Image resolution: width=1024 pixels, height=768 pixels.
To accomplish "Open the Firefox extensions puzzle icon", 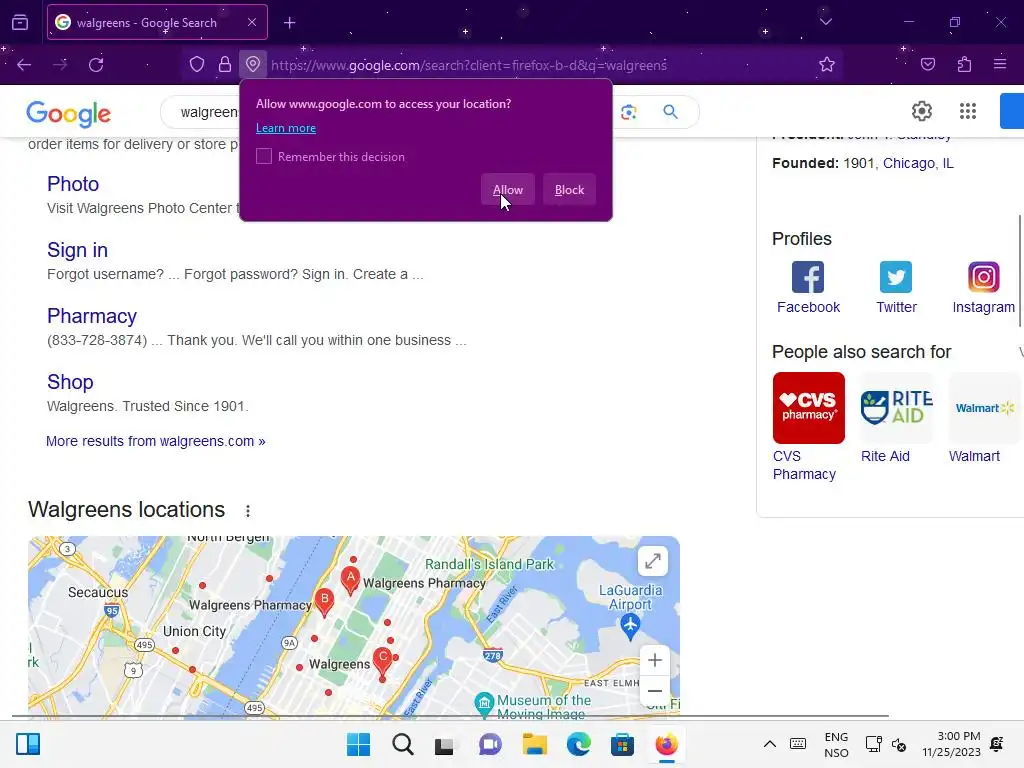I will pyautogui.click(x=964, y=65).
